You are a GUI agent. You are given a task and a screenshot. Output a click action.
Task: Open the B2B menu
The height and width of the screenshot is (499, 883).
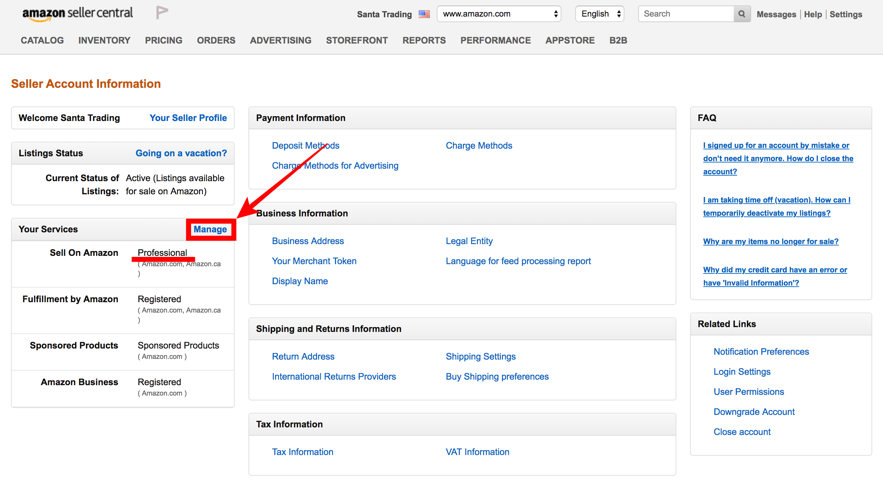(618, 41)
